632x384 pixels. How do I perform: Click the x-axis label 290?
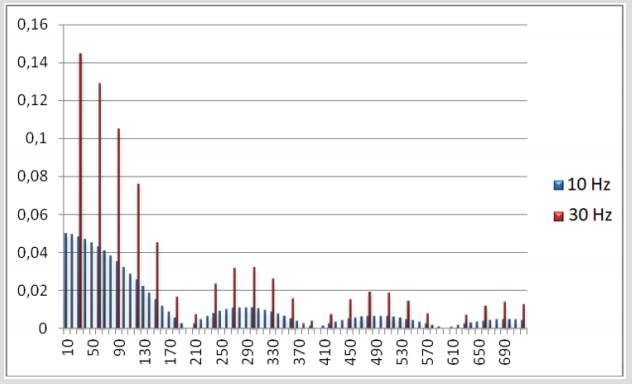click(x=248, y=351)
